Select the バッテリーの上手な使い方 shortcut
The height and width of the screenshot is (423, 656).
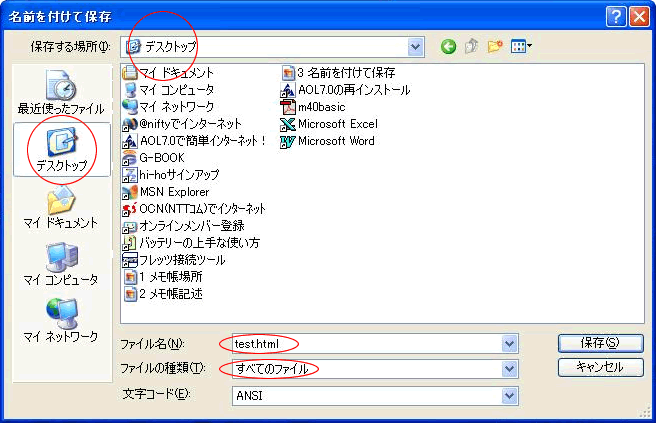click(191, 243)
